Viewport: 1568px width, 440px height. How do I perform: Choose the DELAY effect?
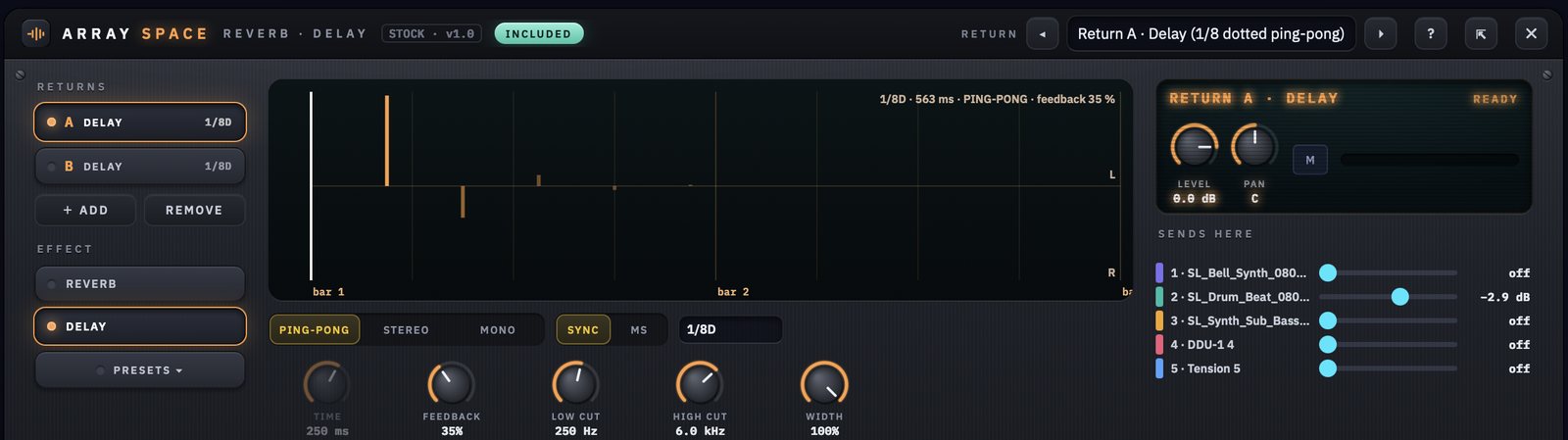point(140,326)
